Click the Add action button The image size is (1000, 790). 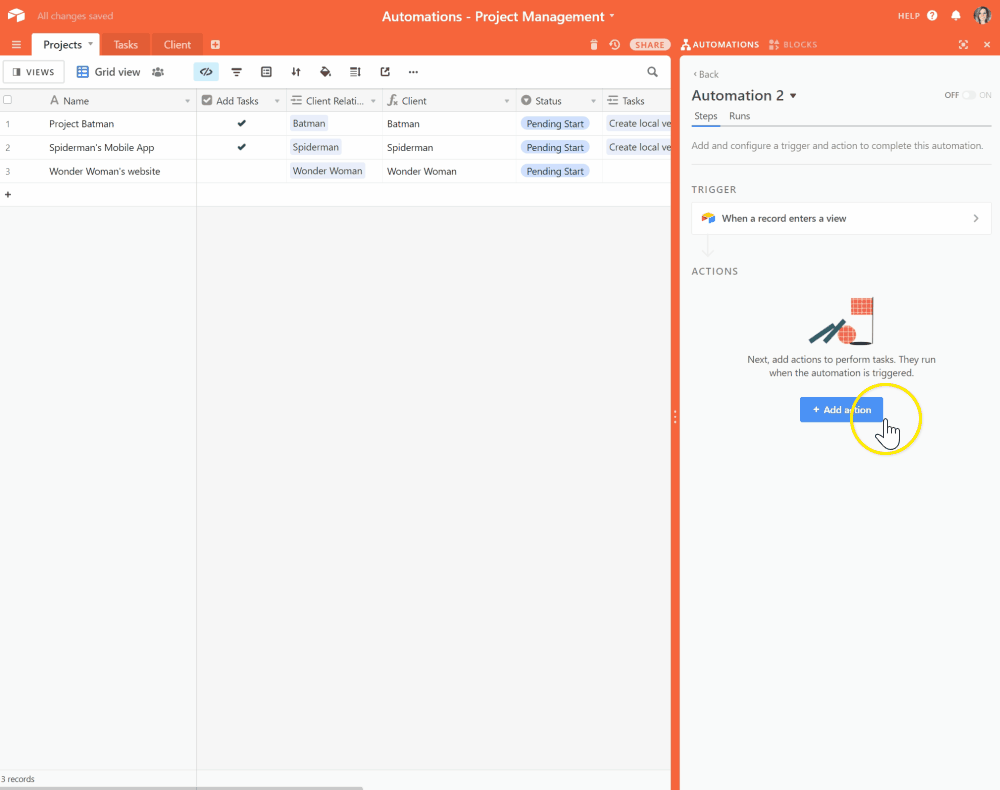pos(841,410)
